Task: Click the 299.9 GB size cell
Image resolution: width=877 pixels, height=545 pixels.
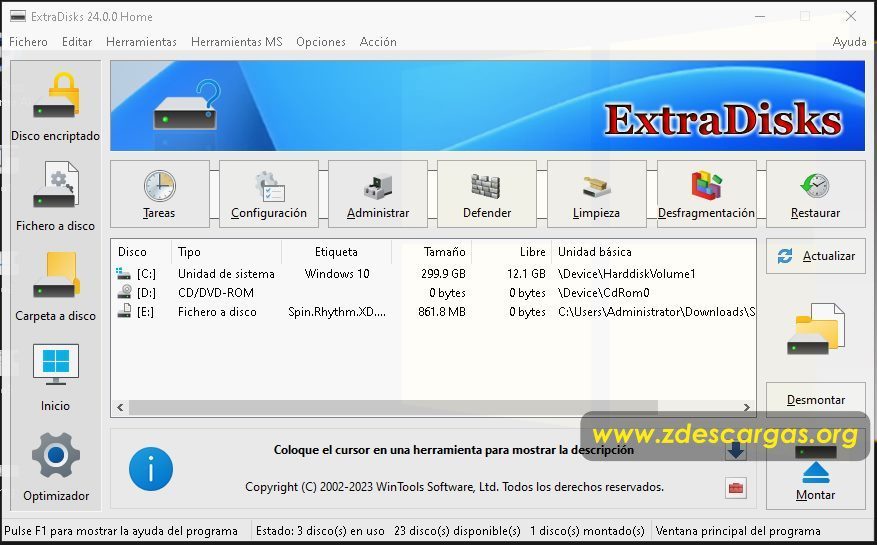Action: (443, 274)
